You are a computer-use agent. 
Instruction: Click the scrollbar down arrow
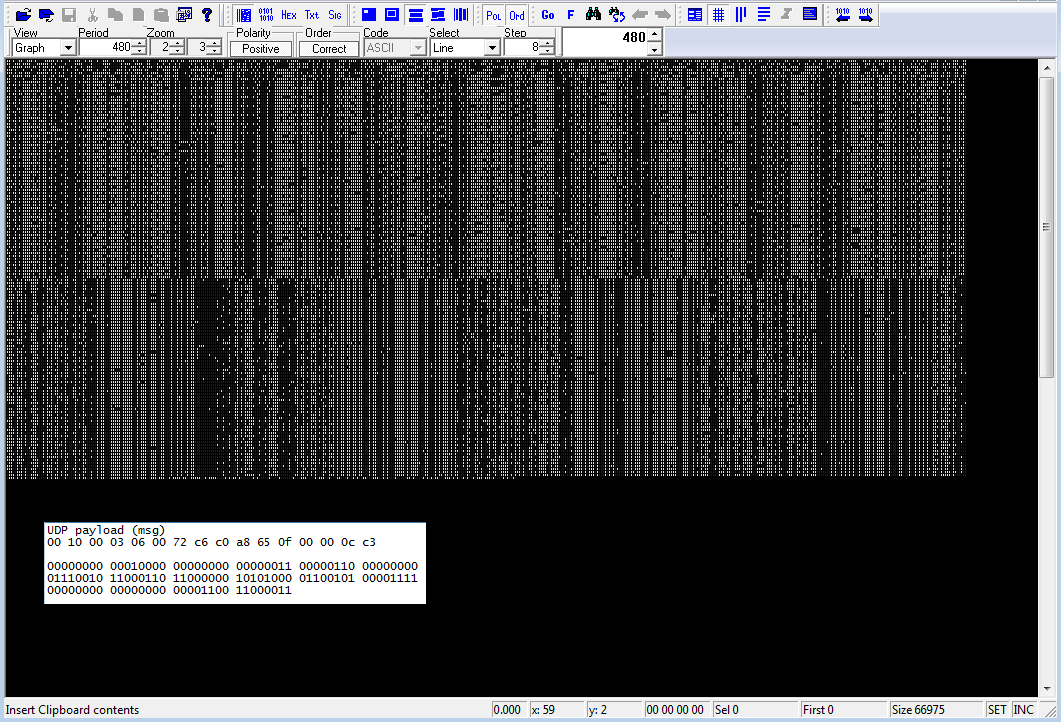(1046, 689)
